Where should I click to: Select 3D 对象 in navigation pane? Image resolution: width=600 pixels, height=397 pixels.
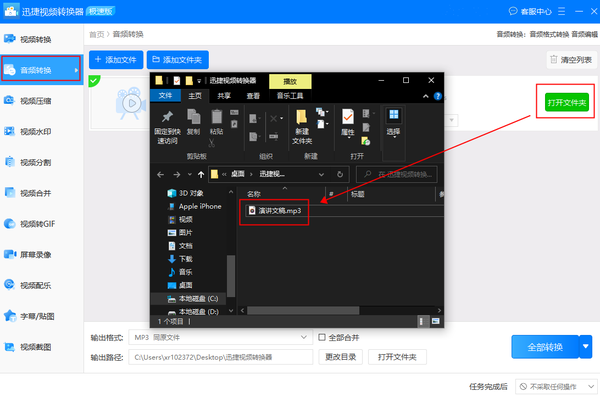[x=191, y=193]
